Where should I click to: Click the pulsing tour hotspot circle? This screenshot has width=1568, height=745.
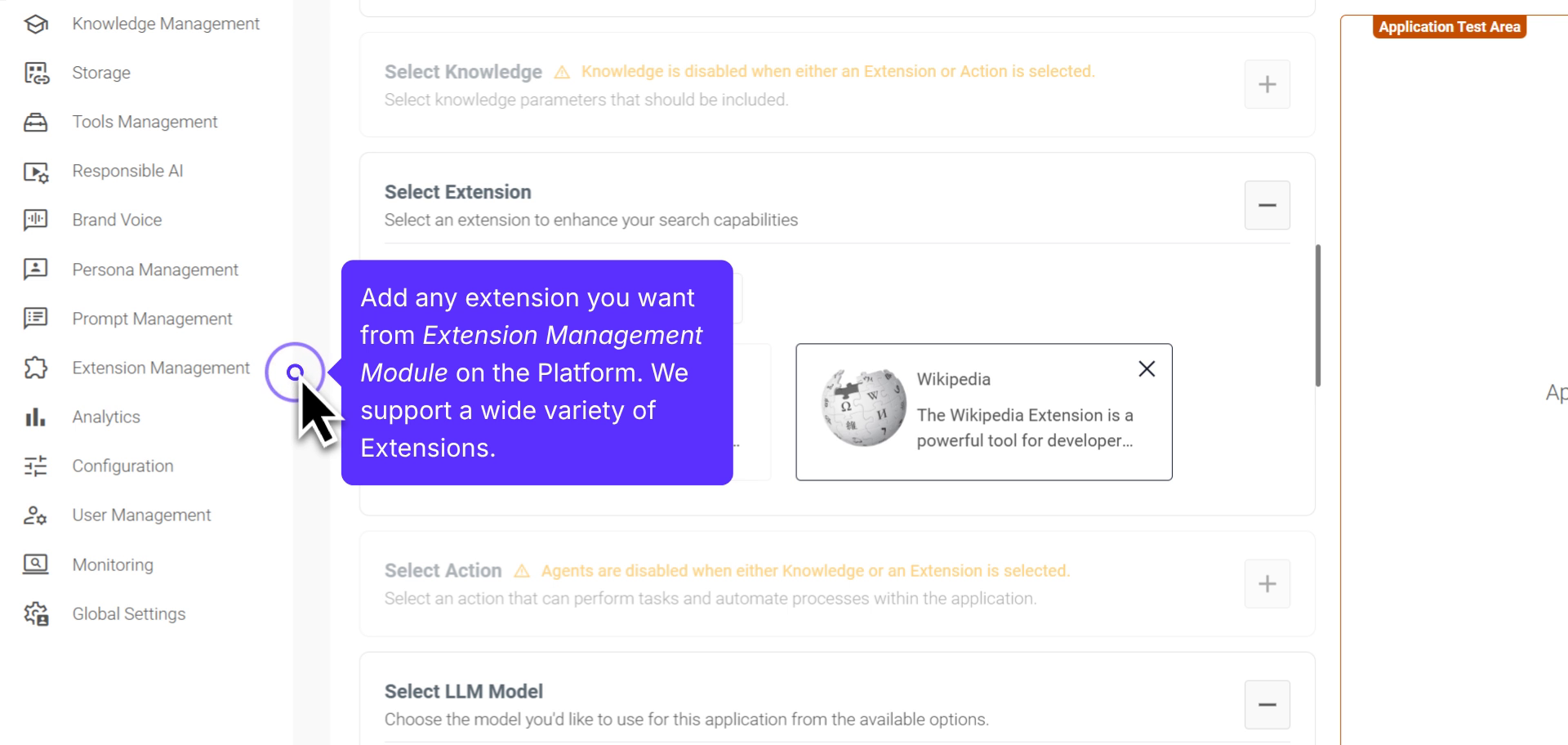(295, 372)
